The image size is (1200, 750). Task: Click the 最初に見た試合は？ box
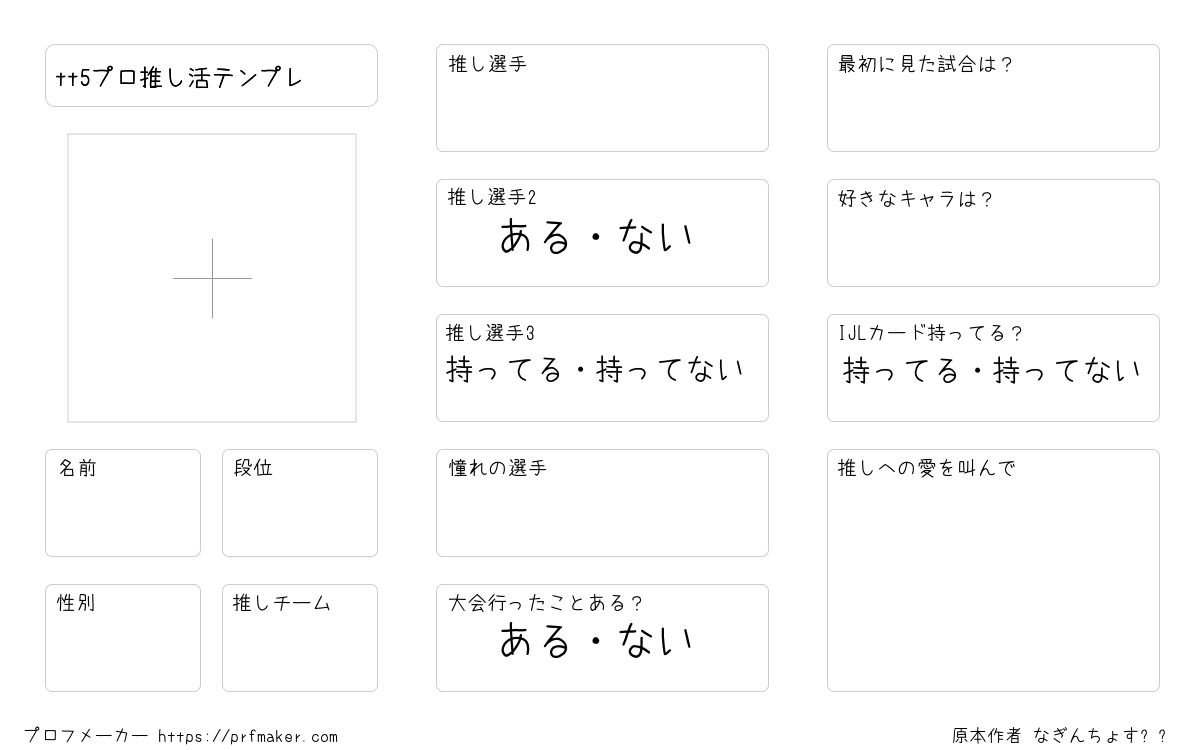(993, 98)
